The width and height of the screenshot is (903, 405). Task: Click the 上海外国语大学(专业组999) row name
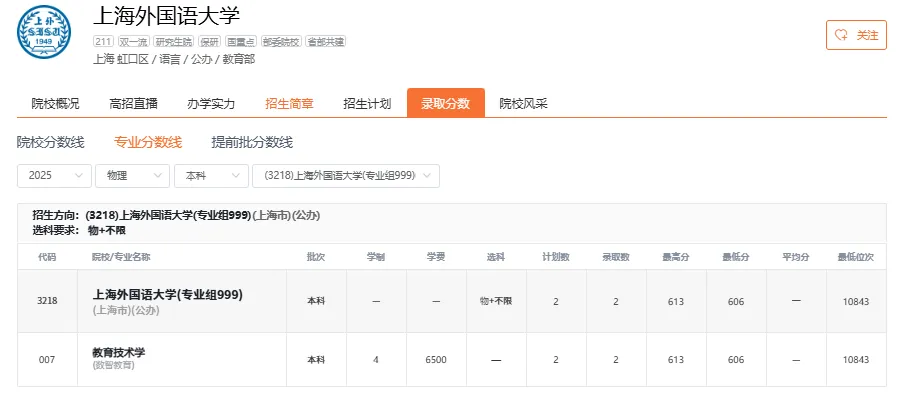pos(168,294)
